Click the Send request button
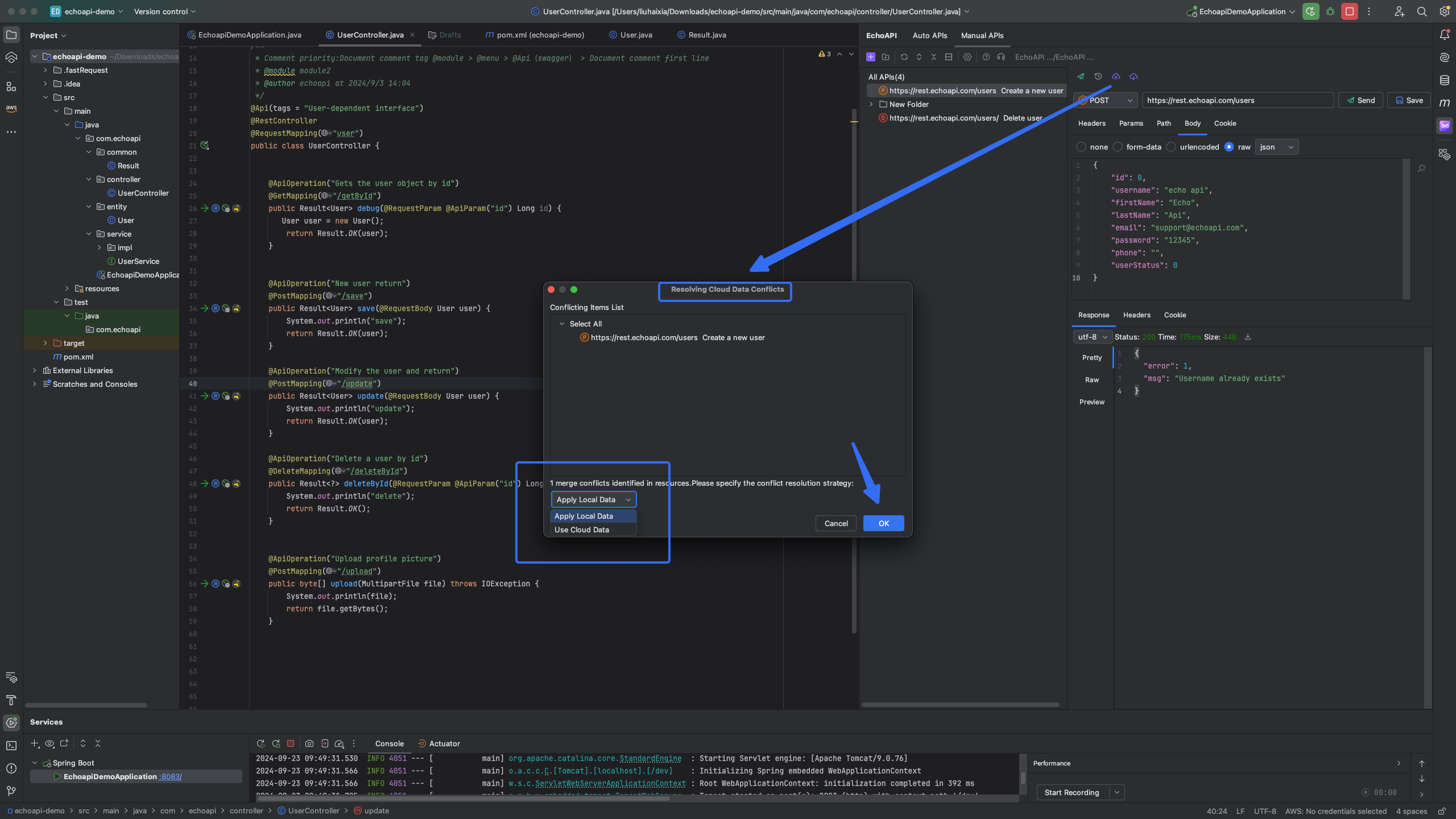1456x819 pixels. (1360, 101)
